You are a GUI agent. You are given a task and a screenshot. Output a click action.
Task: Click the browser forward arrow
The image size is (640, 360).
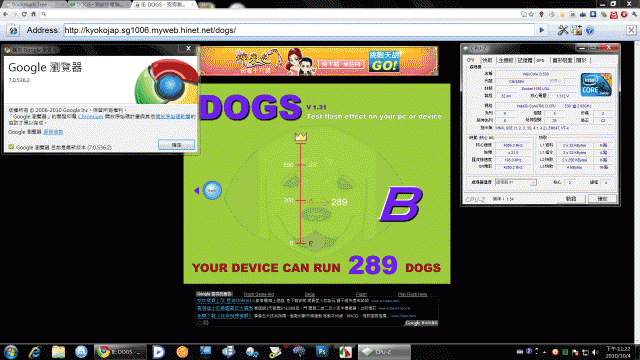coord(15,14)
